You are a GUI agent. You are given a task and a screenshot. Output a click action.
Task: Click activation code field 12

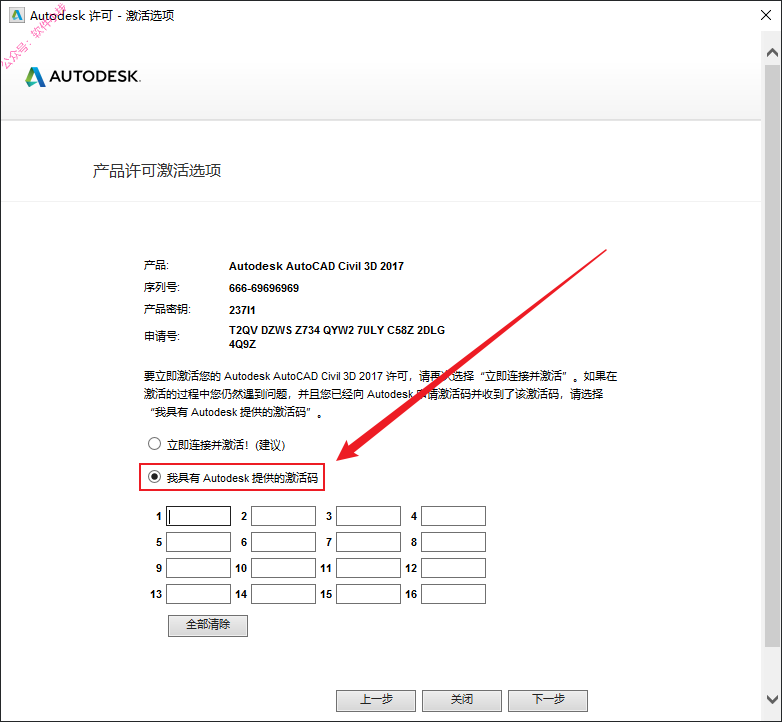pos(453,568)
